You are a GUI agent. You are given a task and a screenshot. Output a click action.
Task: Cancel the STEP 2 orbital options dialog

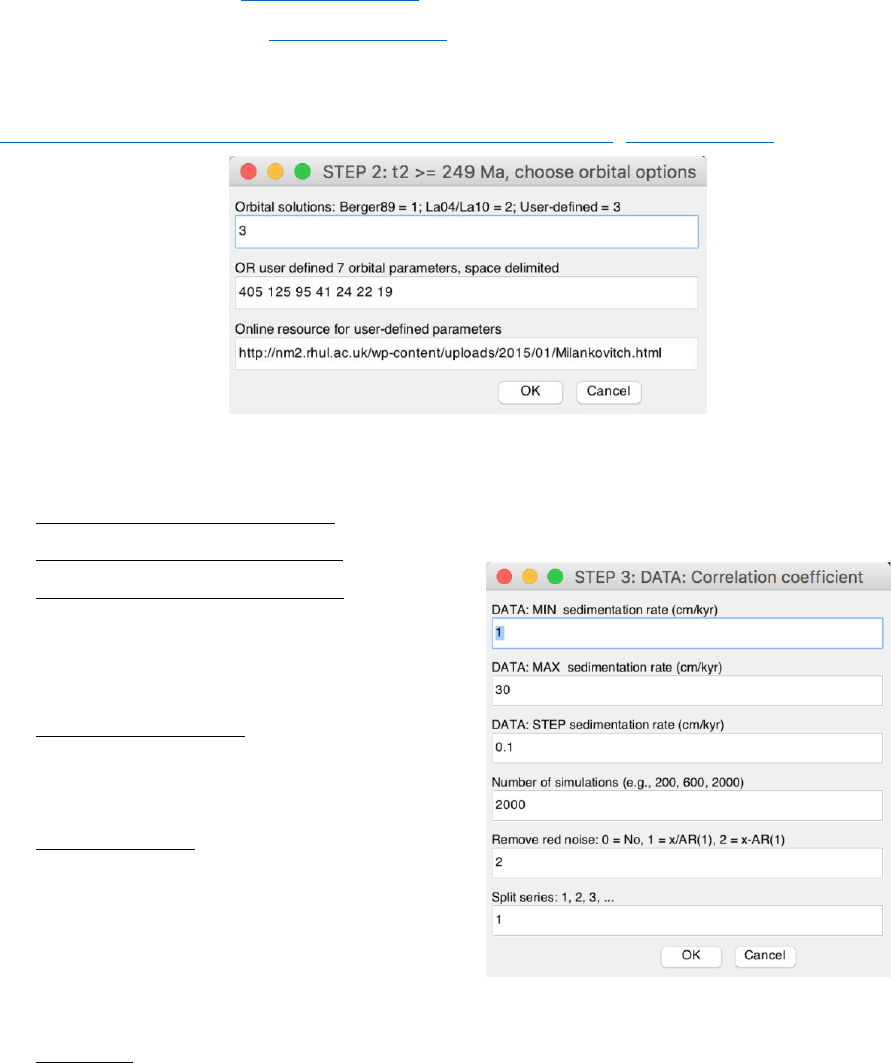[608, 391]
